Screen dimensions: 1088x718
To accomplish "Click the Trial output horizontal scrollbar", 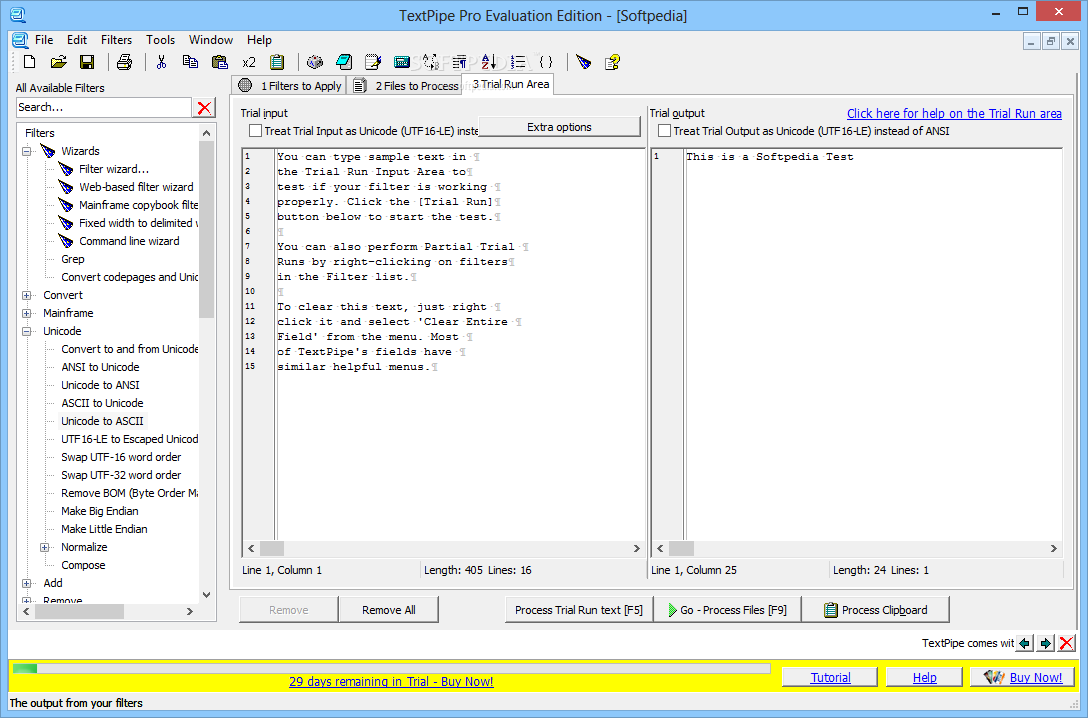I will [x=857, y=548].
